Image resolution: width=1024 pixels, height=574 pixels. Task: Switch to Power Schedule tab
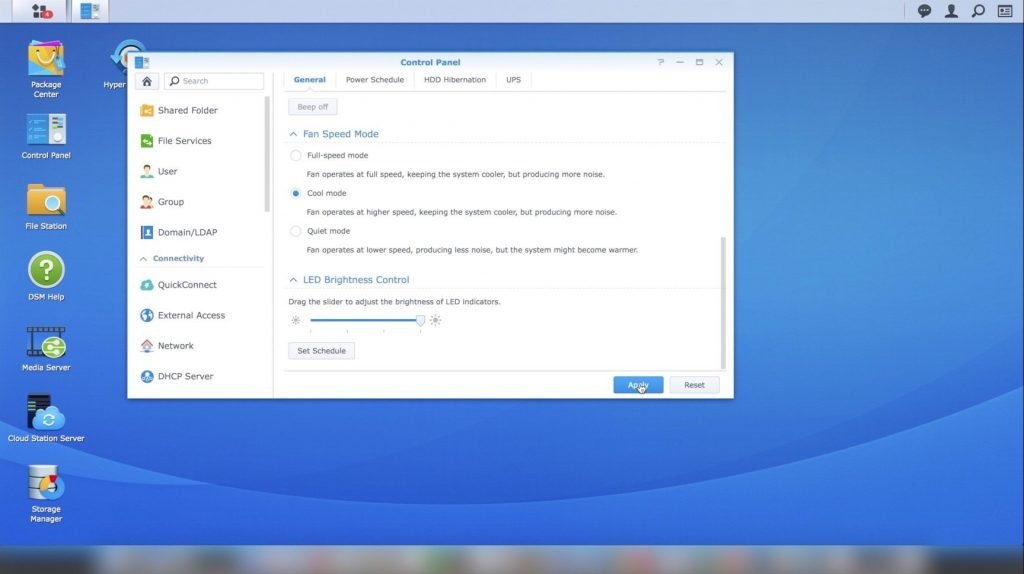tap(375, 80)
